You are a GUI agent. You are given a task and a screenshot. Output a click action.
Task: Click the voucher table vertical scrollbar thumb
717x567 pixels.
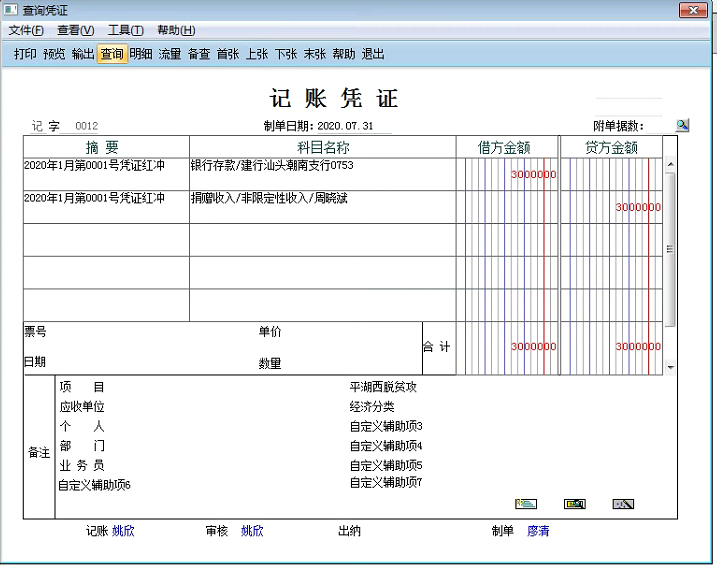[x=670, y=249]
